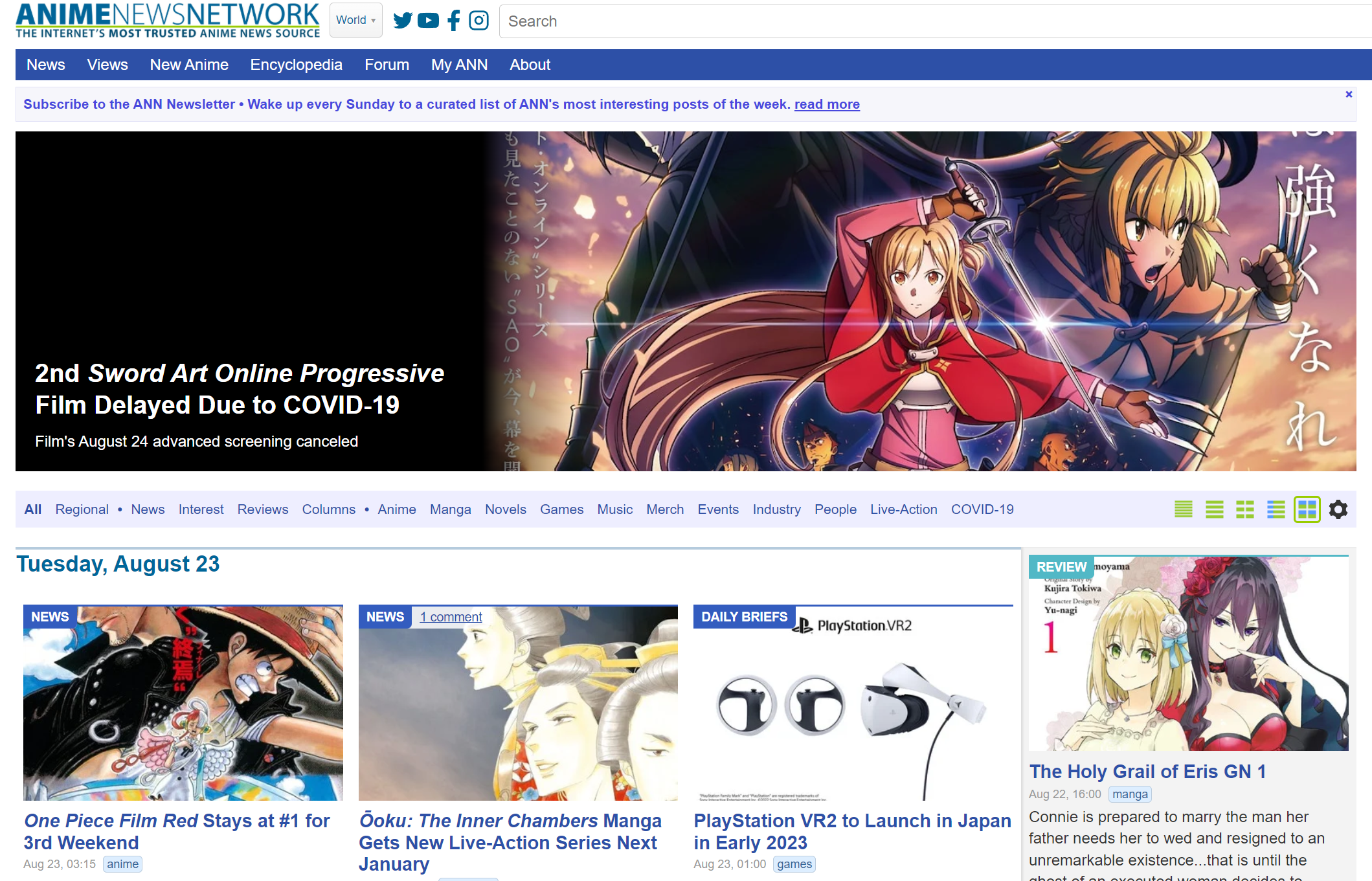Click the games tag under PlayStation article
1372x881 pixels.
[794, 864]
